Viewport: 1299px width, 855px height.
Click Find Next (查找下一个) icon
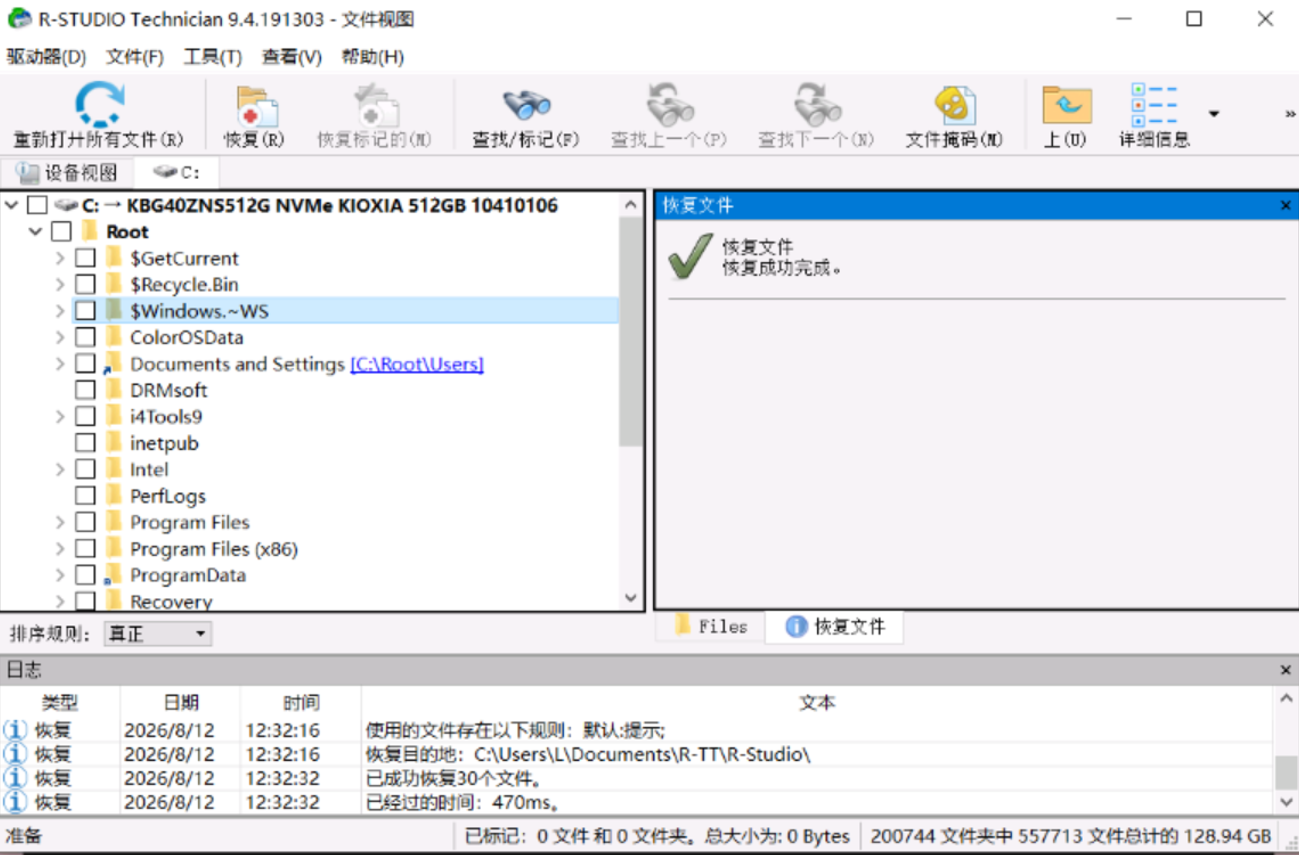click(816, 105)
